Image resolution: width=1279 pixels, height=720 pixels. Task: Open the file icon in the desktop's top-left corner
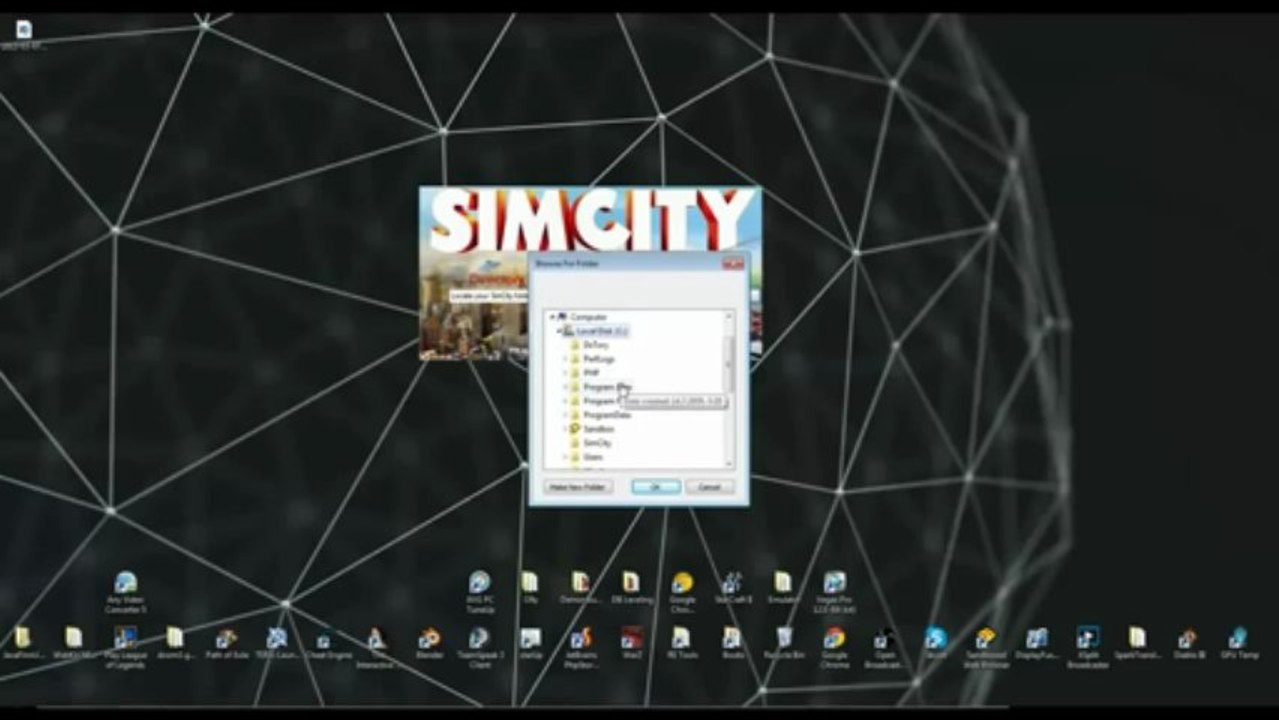coord(23,35)
